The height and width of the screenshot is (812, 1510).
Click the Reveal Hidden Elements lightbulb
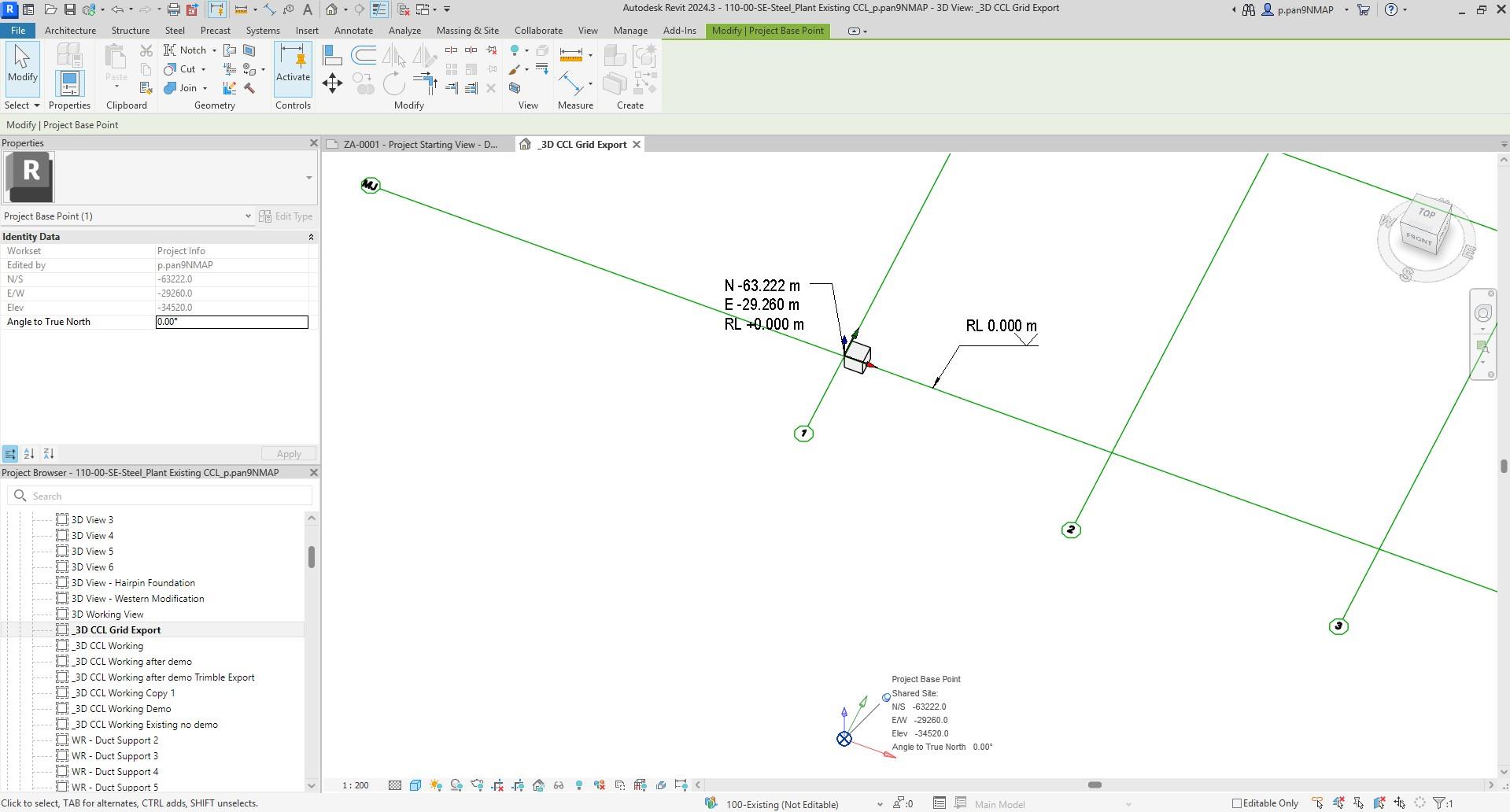point(579,785)
